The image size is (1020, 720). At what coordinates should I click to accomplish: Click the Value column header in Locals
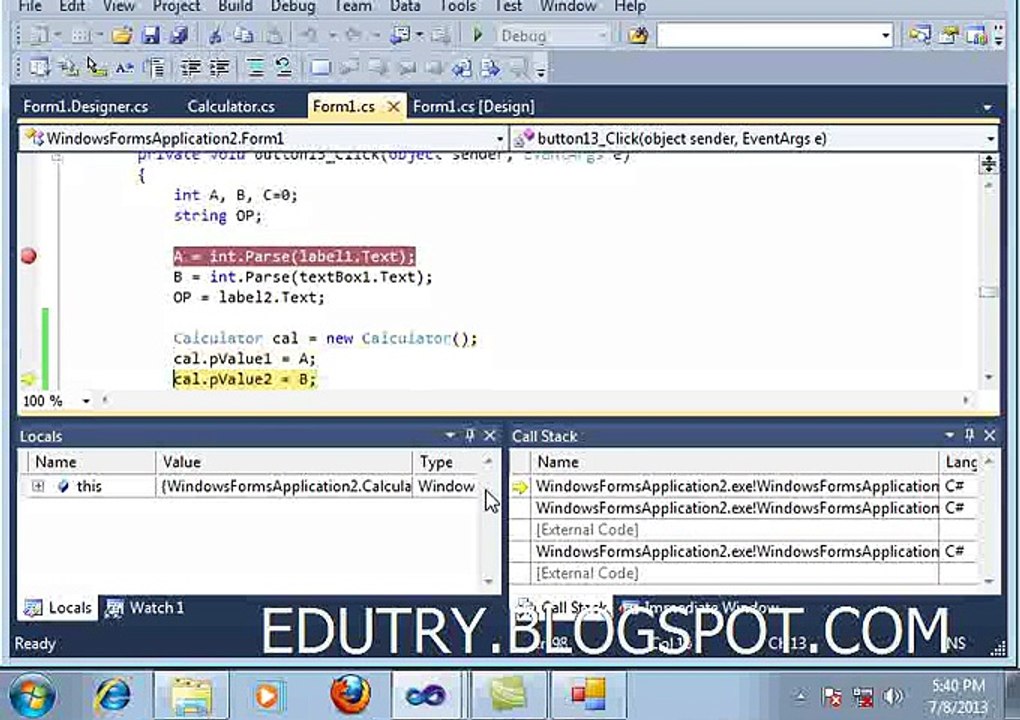click(x=284, y=462)
